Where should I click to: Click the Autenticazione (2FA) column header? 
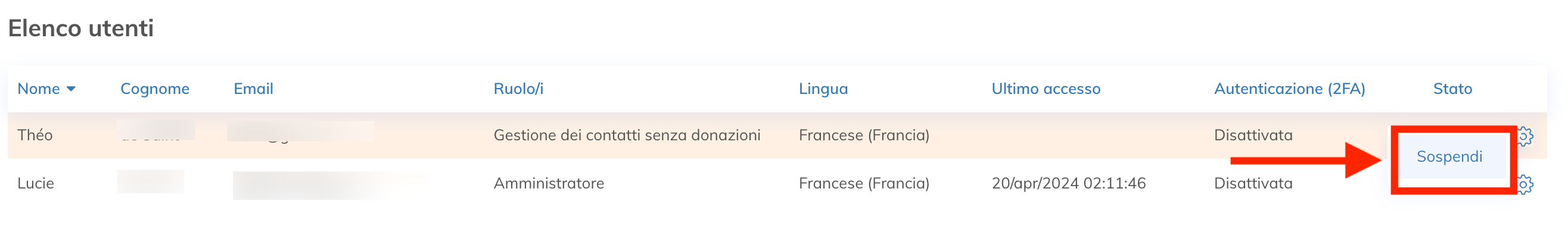(1289, 89)
